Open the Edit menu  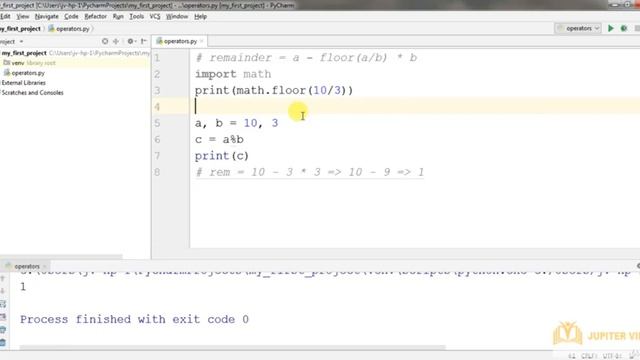click(5, 16)
